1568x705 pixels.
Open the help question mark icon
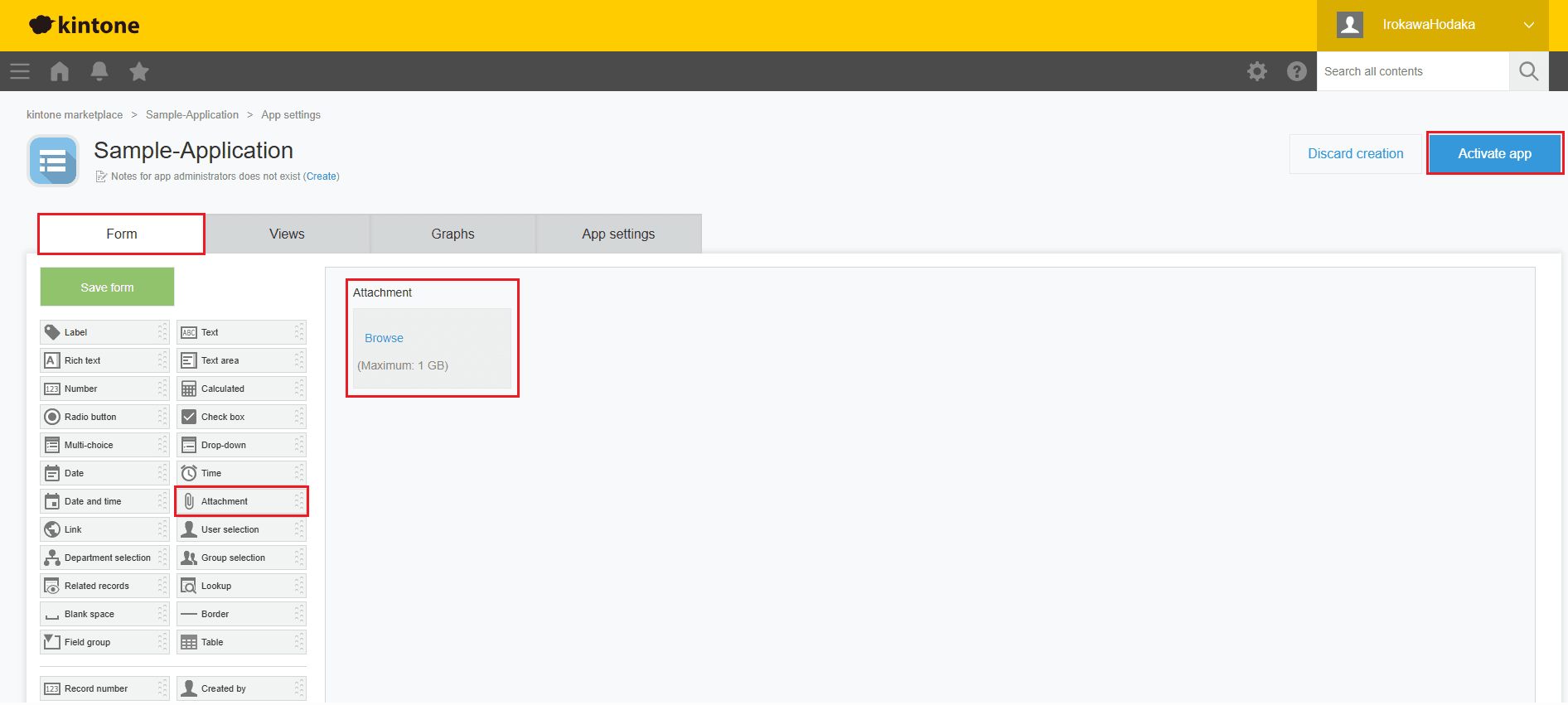pyautogui.click(x=1297, y=71)
